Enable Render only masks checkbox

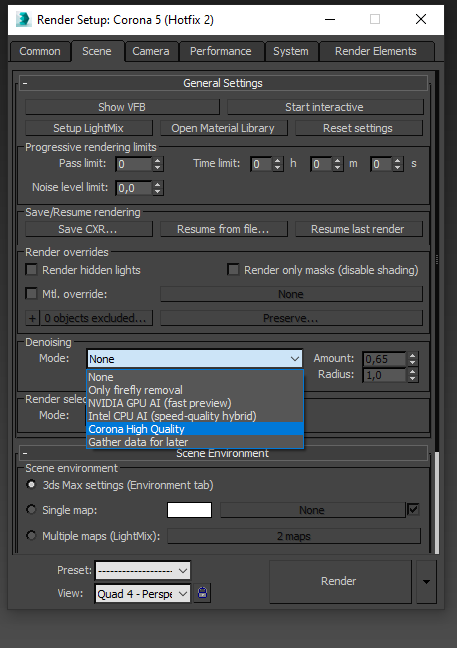point(233,270)
